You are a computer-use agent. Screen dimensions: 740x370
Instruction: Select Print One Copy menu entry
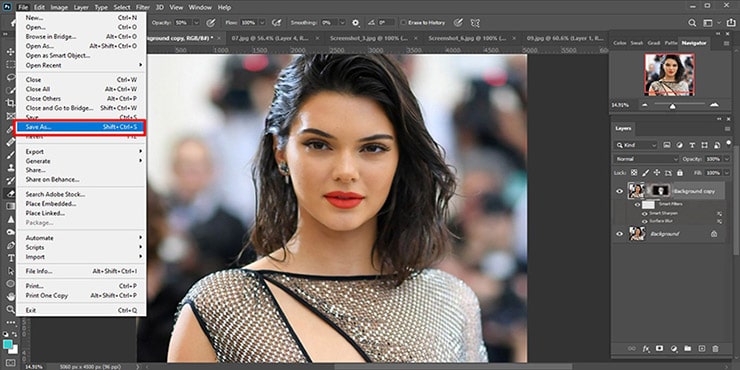pyautogui.click(x=80, y=295)
